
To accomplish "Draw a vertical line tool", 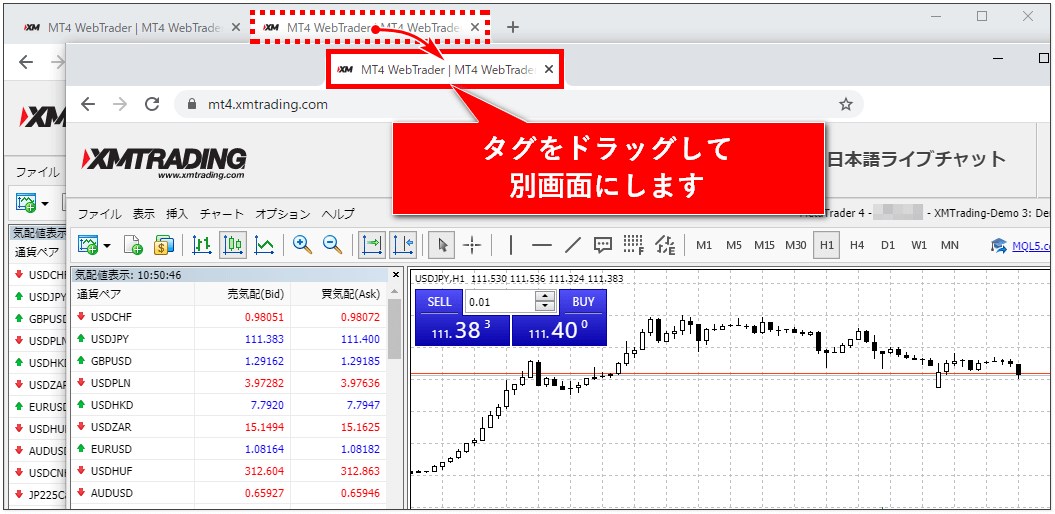I will click(511, 245).
